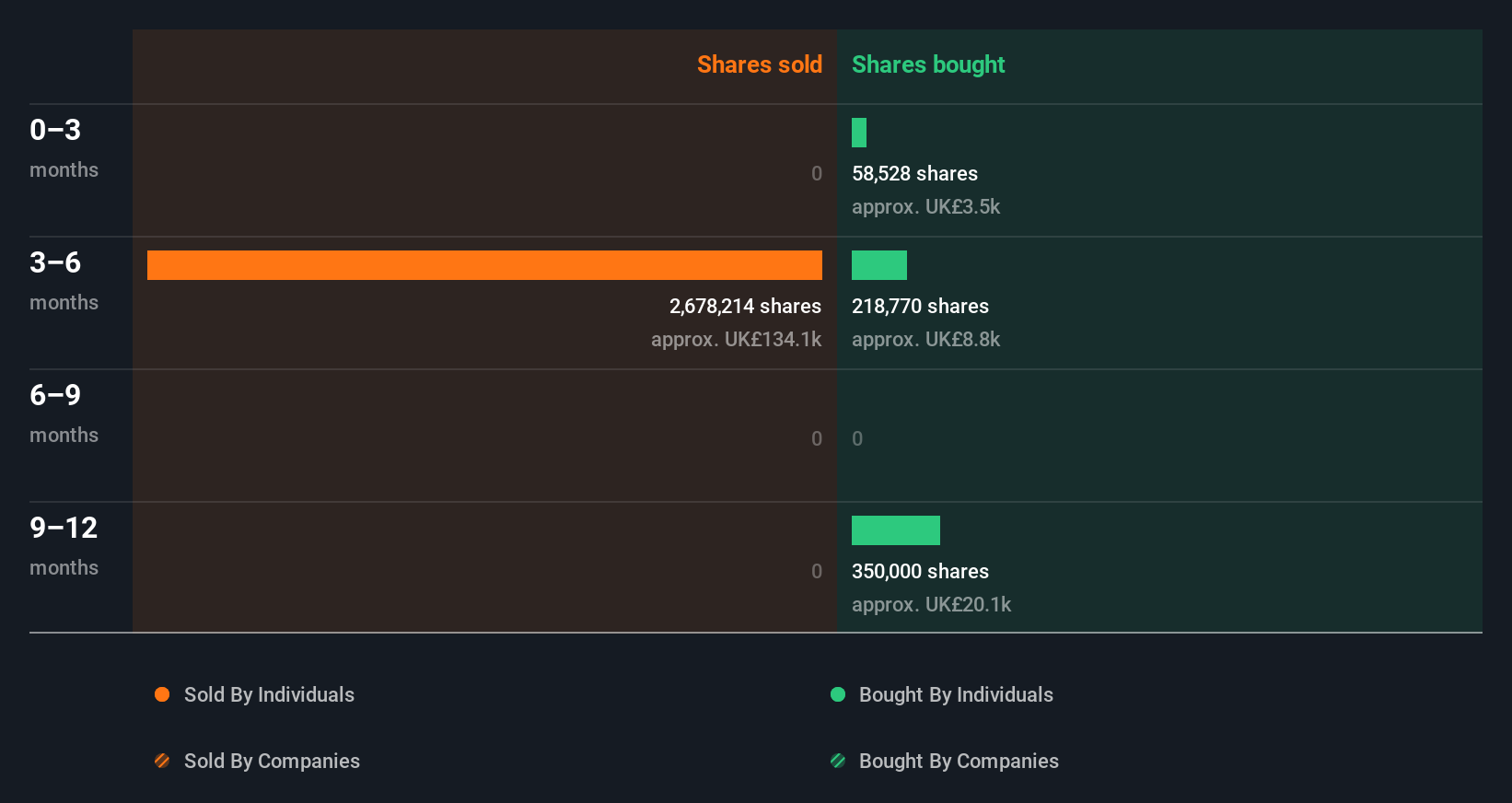The width and height of the screenshot is (1512, 803).
Task: Select the 58,528 shares value
Action: click(x=914, y=173)
